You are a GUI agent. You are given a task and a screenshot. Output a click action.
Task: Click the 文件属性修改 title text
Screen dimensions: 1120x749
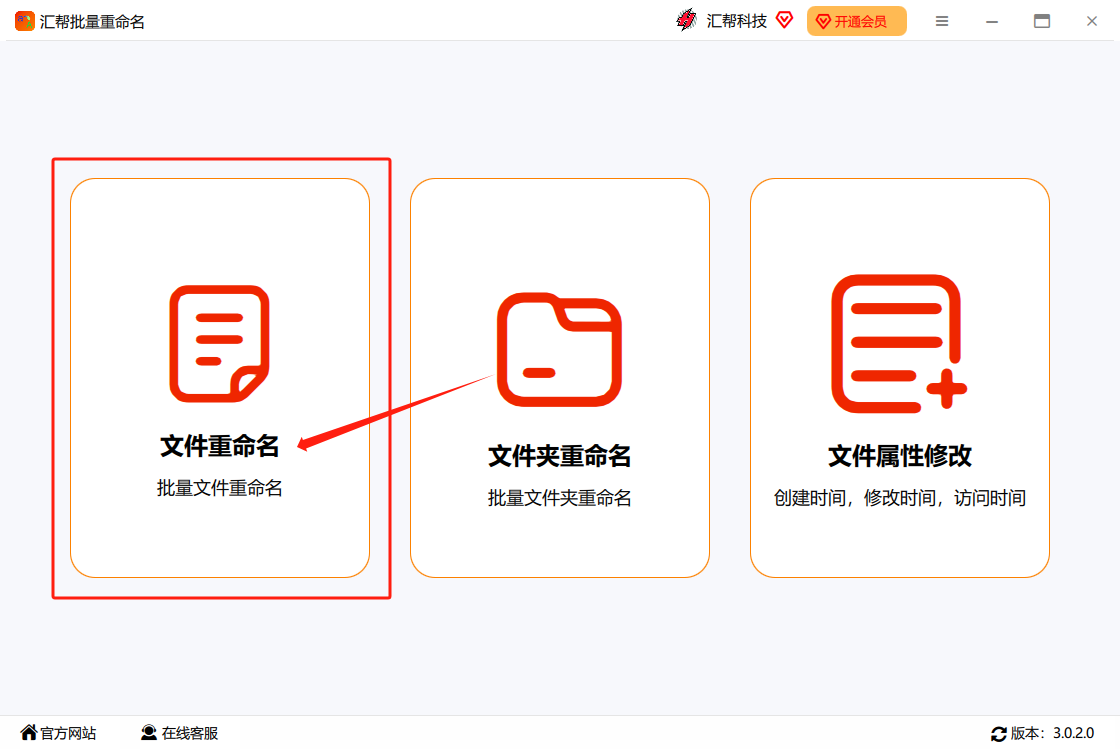point(899,456)
